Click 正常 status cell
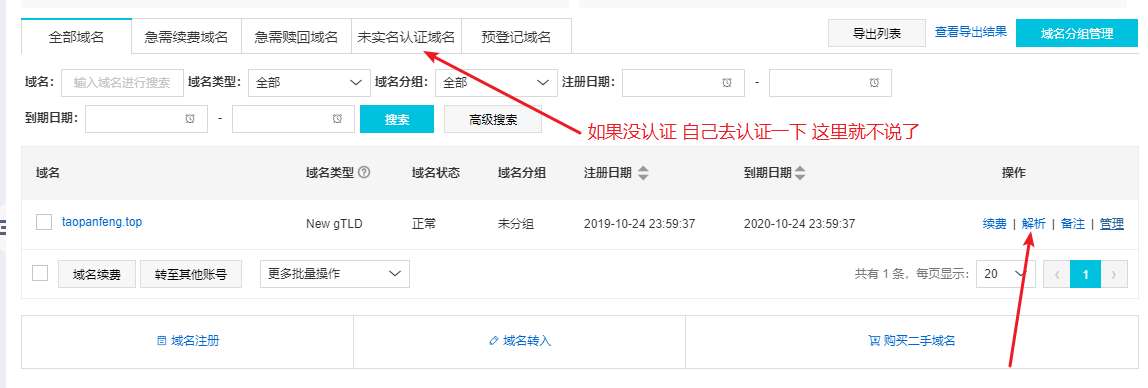The height and width of the screenshot is (388, 1148). click(424, 224)
